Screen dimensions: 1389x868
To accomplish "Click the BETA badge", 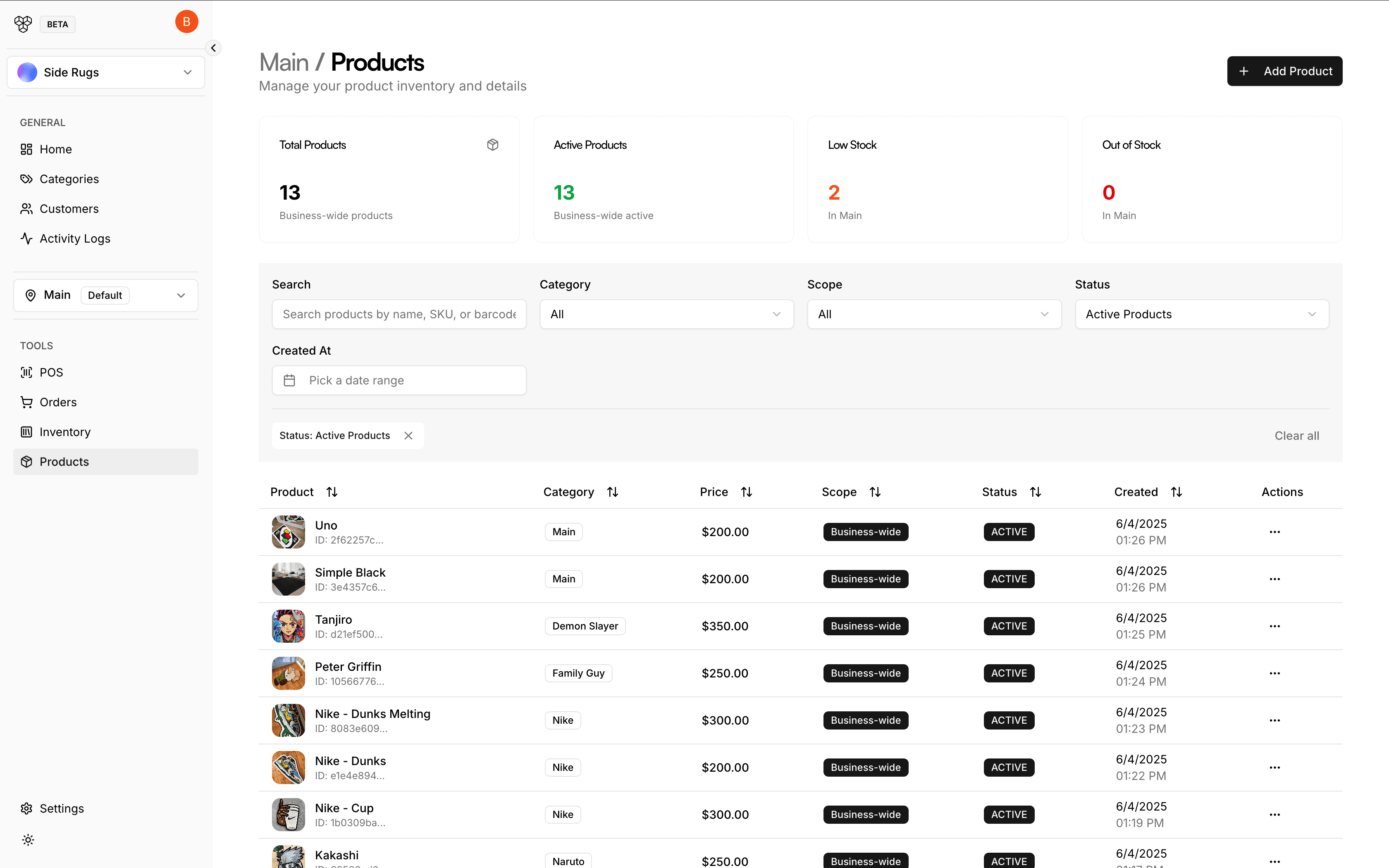I will click(x=57, y=24).
